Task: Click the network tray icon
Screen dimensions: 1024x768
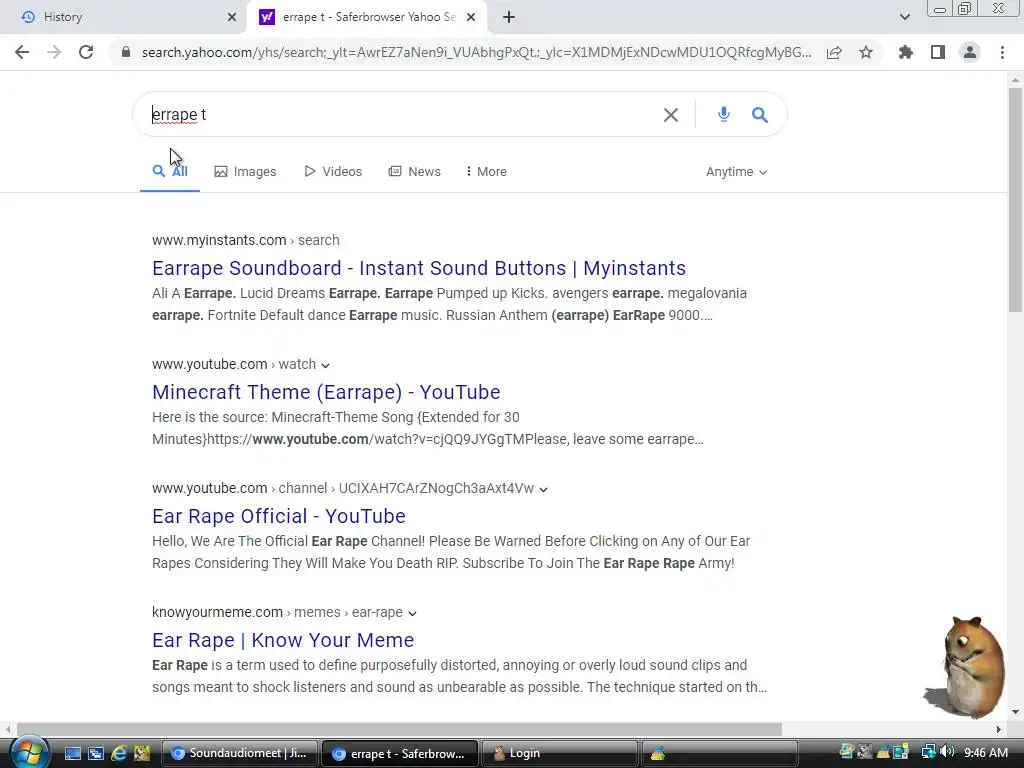Action: point(928,752)
